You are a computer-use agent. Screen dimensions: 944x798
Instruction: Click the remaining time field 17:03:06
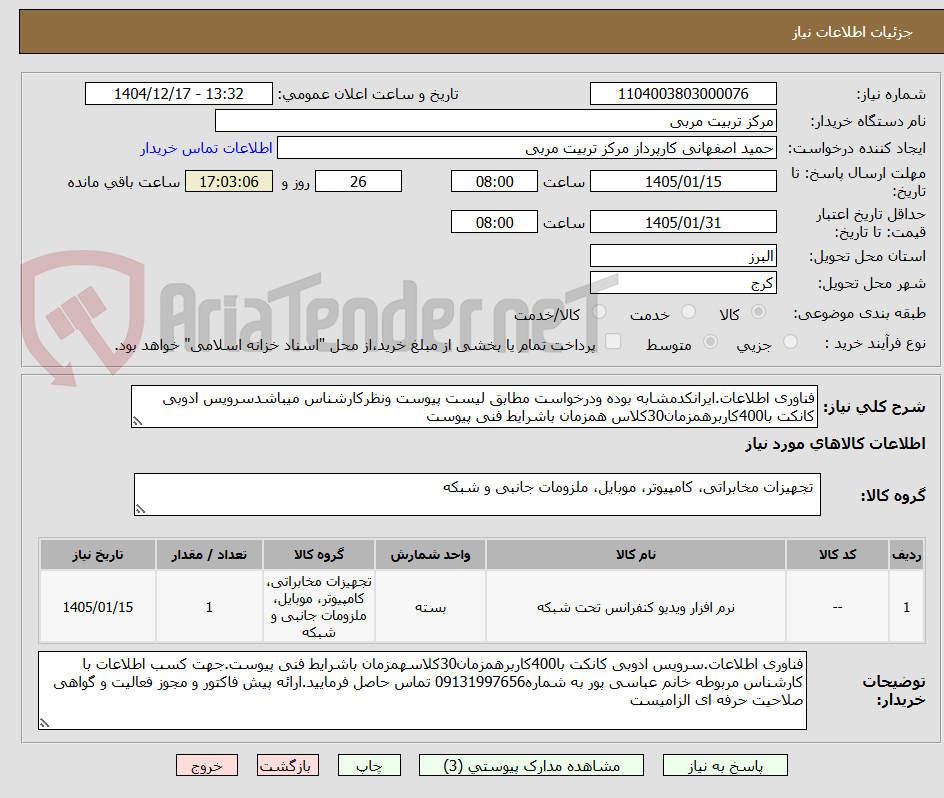(229, 181)
